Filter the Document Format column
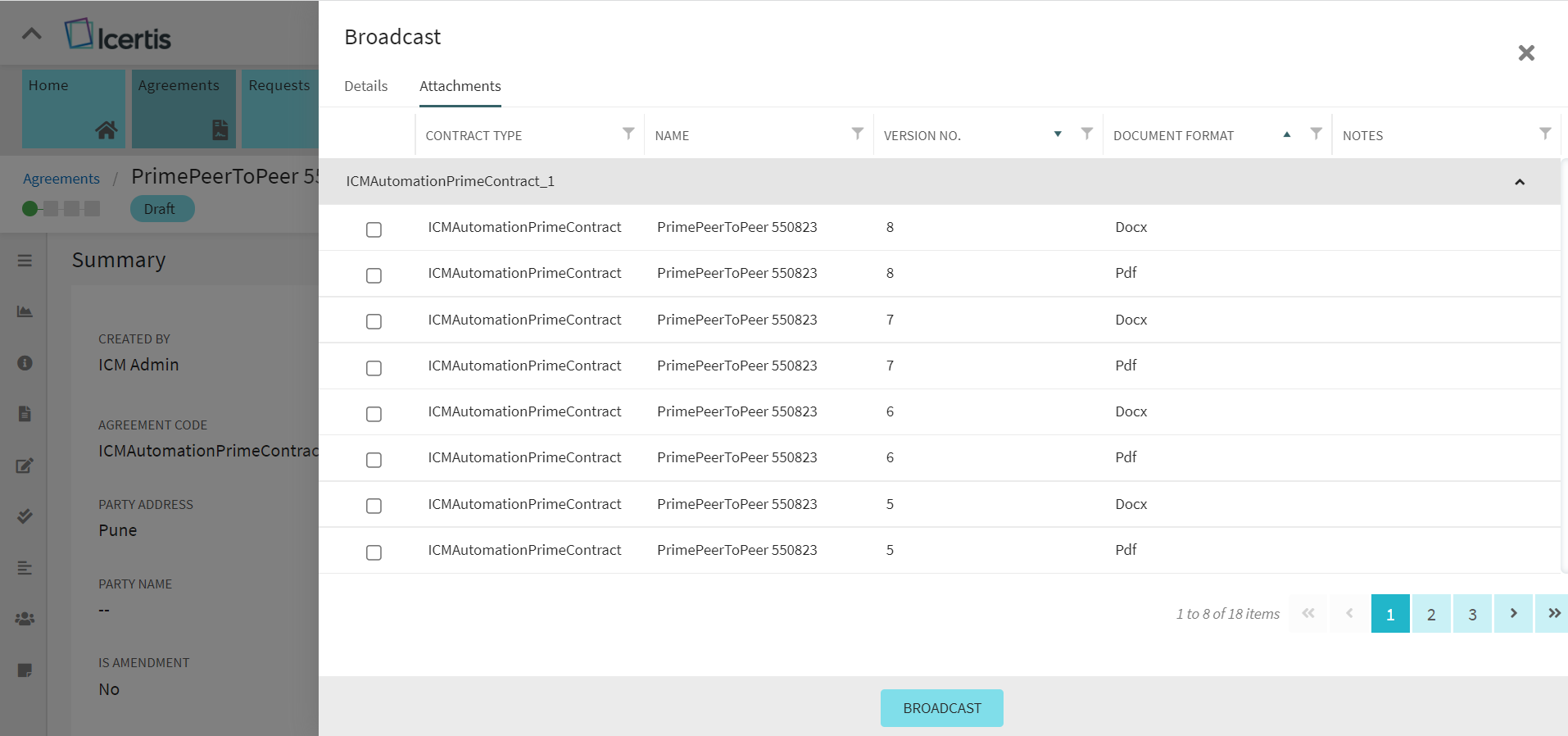The height and width of the screenshot is (736, 1568). coord(1316,134)
